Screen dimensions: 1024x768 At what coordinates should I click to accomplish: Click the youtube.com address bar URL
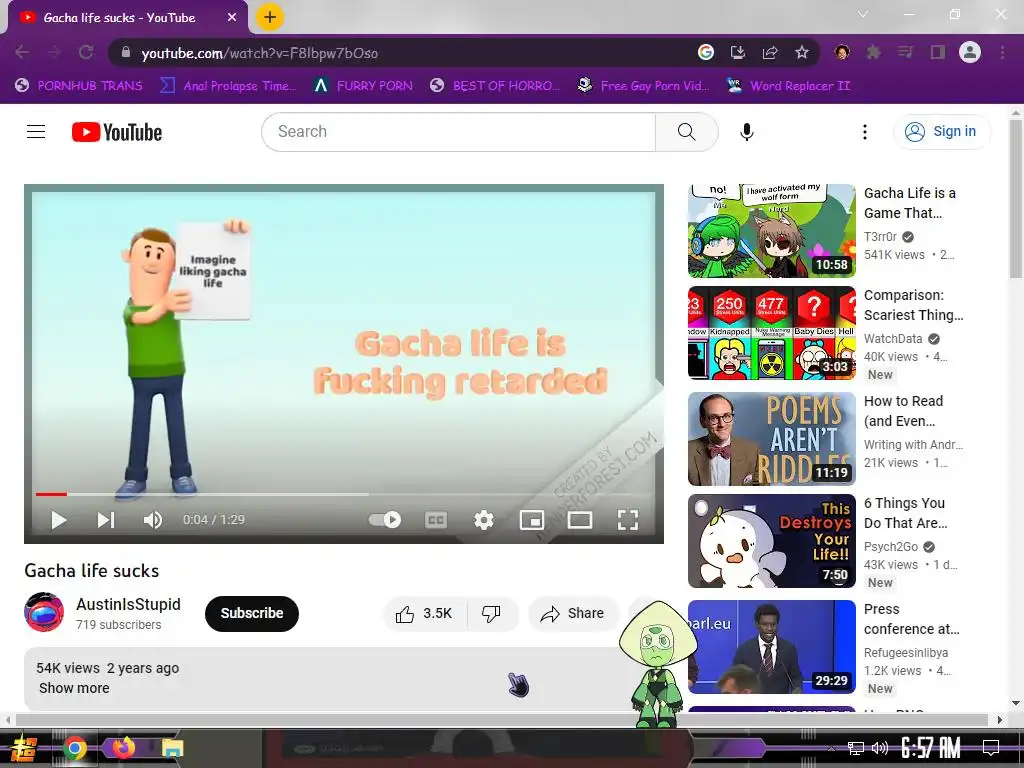pos(260,53)
